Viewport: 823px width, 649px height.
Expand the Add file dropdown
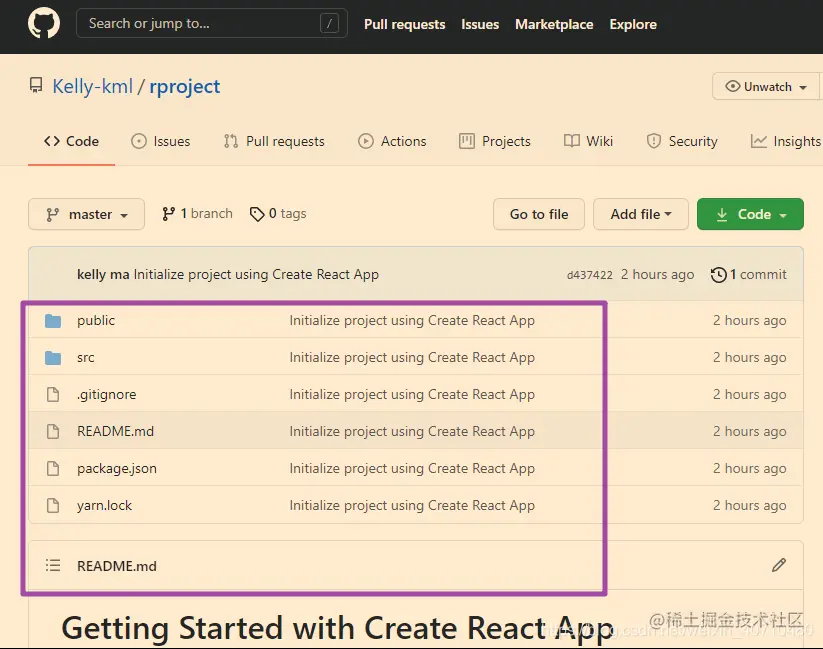[641, 214]
